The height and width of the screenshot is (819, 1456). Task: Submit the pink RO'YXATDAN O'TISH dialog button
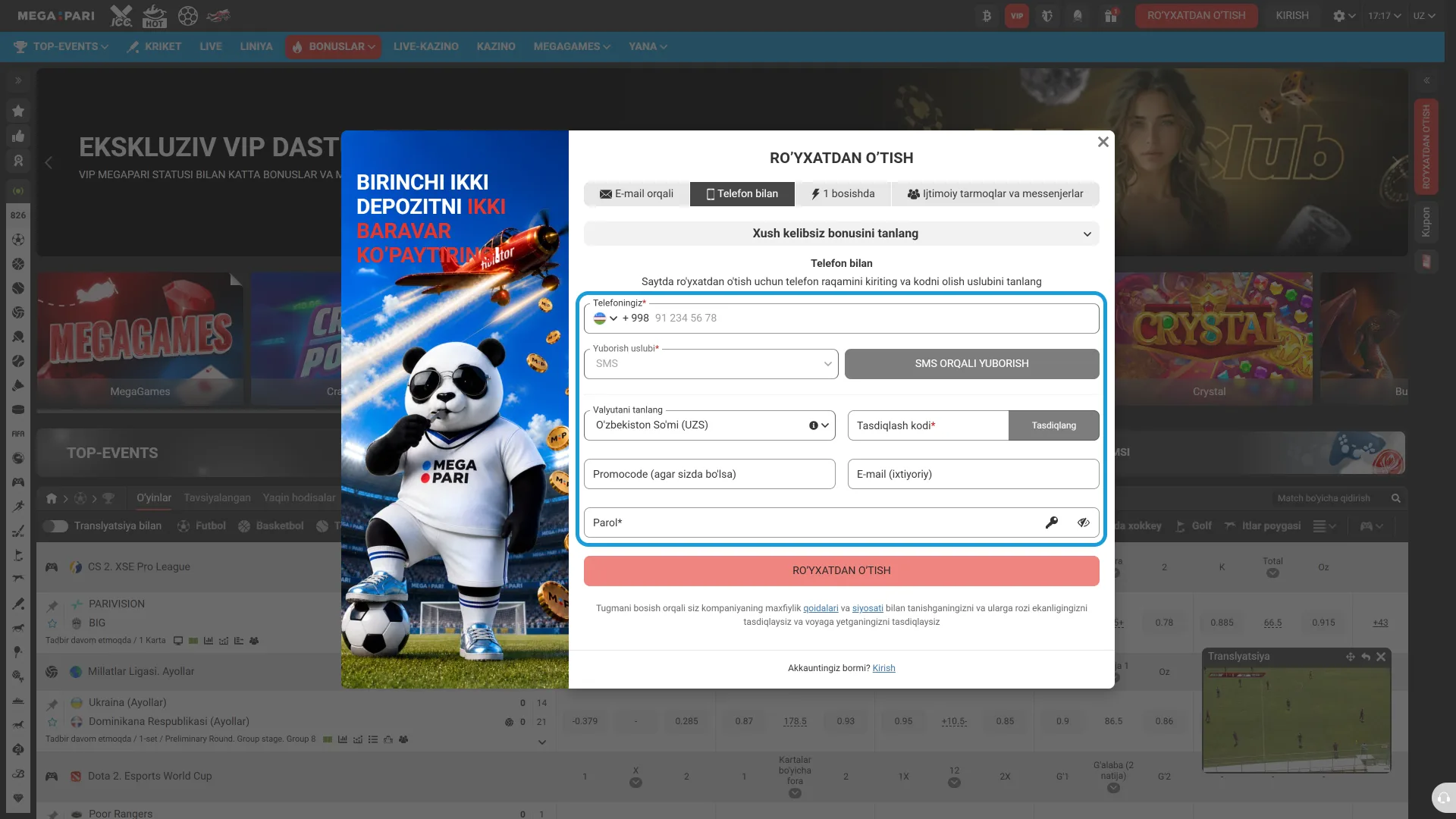click(x=842, y=571)
